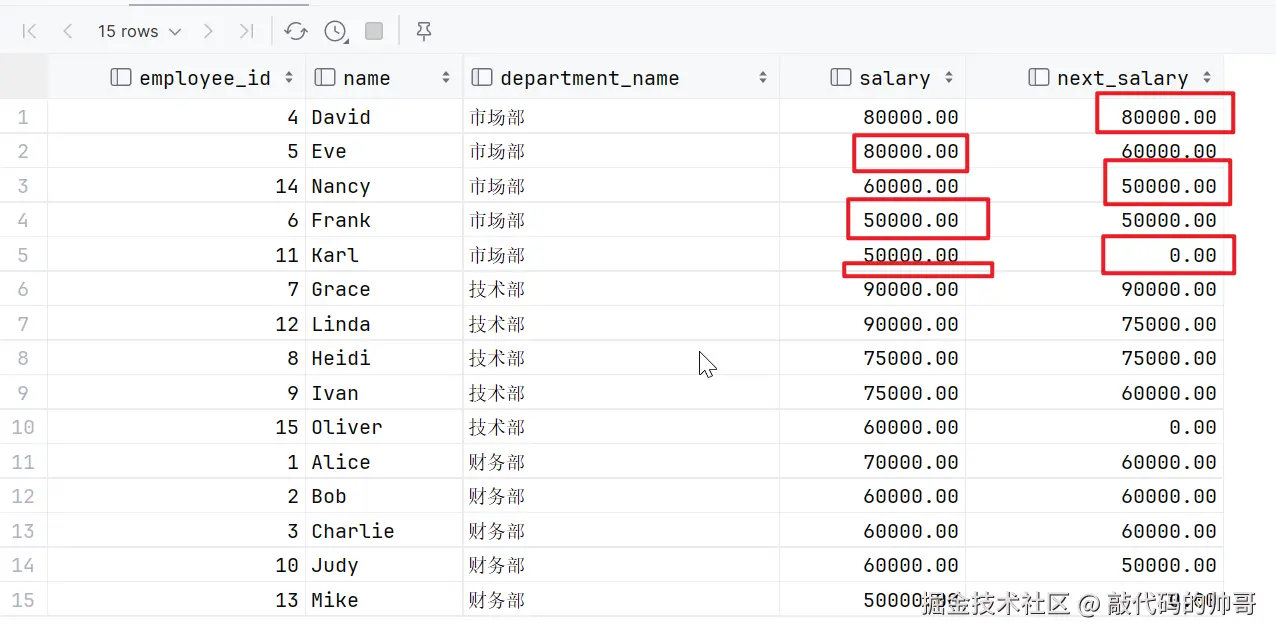Image resolution: width=1276 pixels, height=637 pixels.
Task: Sort by next_salary column arrows
Action: (1207, 77)
